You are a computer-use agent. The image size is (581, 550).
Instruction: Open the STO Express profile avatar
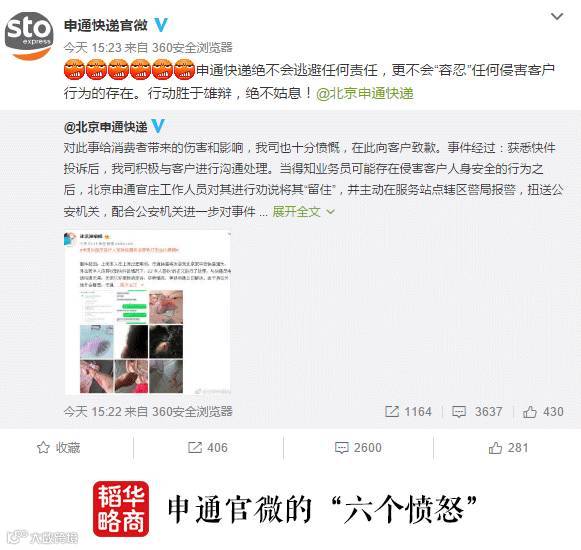tap(29, 36)
